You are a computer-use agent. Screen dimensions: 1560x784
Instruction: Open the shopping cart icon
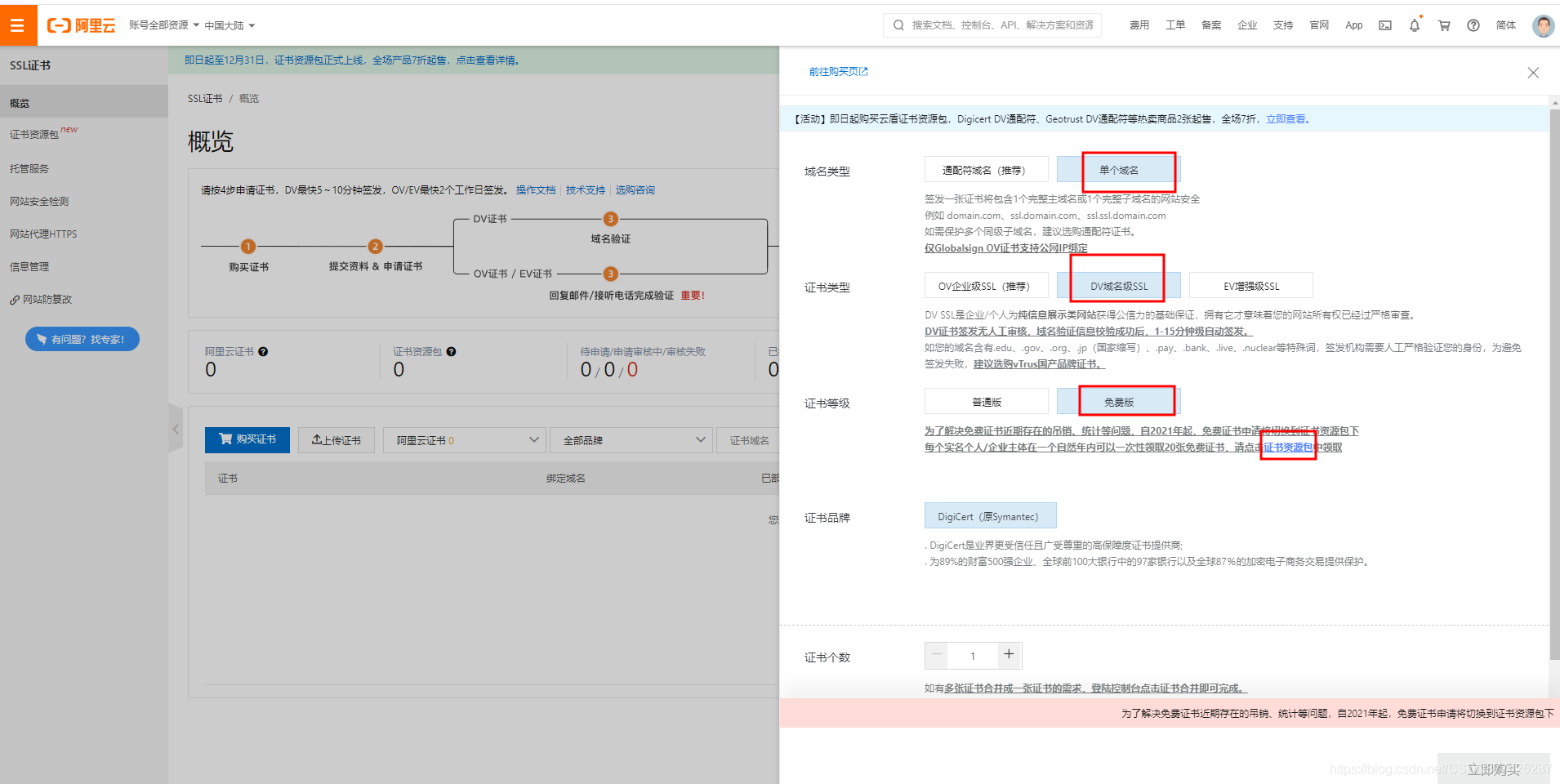pyautogui.click(x=1444, y=25)
